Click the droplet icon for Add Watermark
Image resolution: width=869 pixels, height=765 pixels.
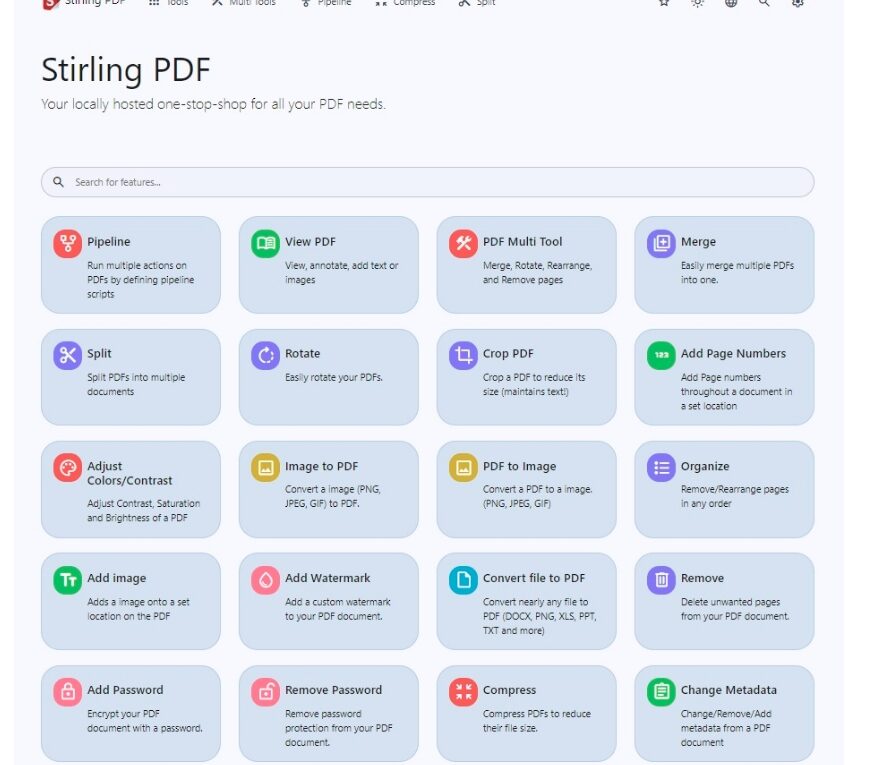click(265, 580)
